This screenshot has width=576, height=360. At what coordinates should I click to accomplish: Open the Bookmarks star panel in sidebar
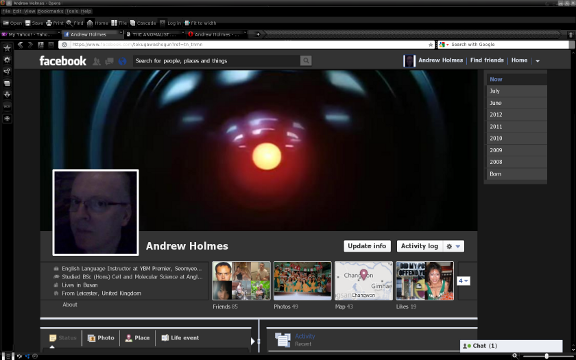(7, 48)
